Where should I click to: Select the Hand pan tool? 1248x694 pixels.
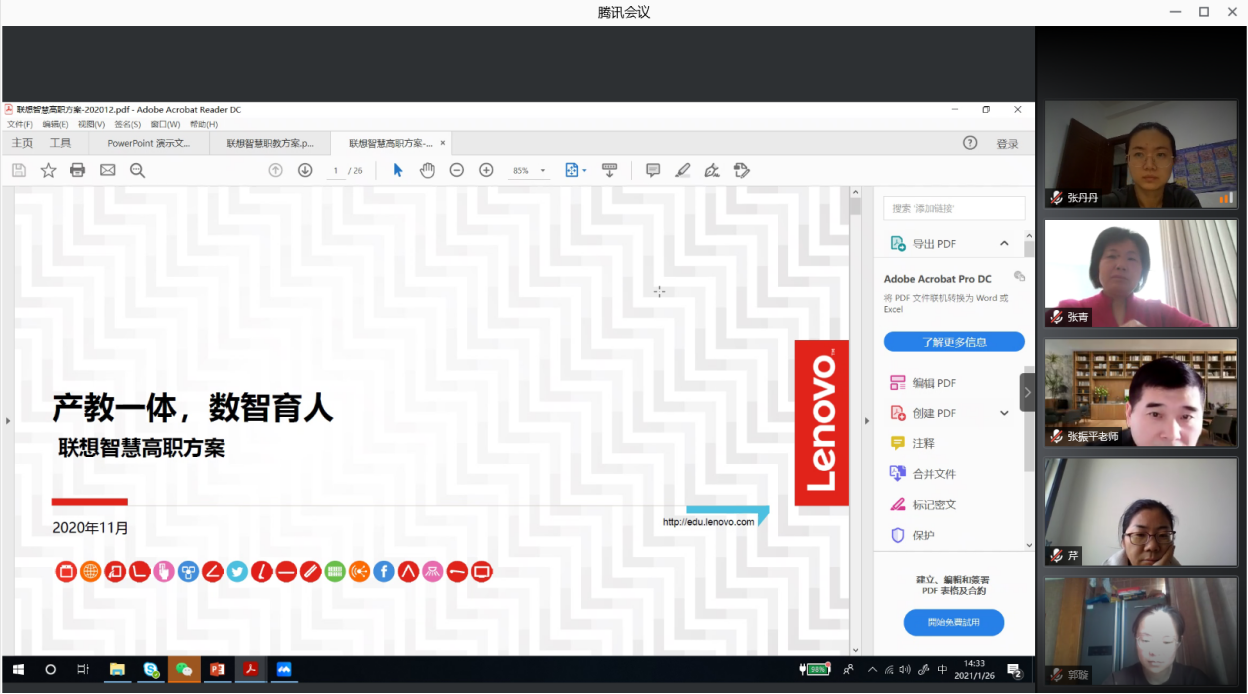[x=427, y=170]
